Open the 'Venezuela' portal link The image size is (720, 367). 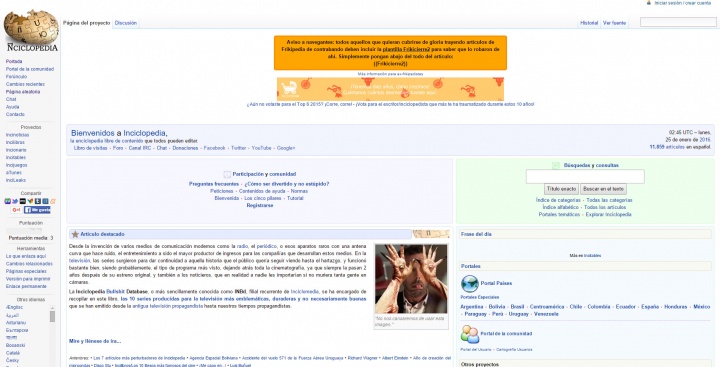coord(546,314)
